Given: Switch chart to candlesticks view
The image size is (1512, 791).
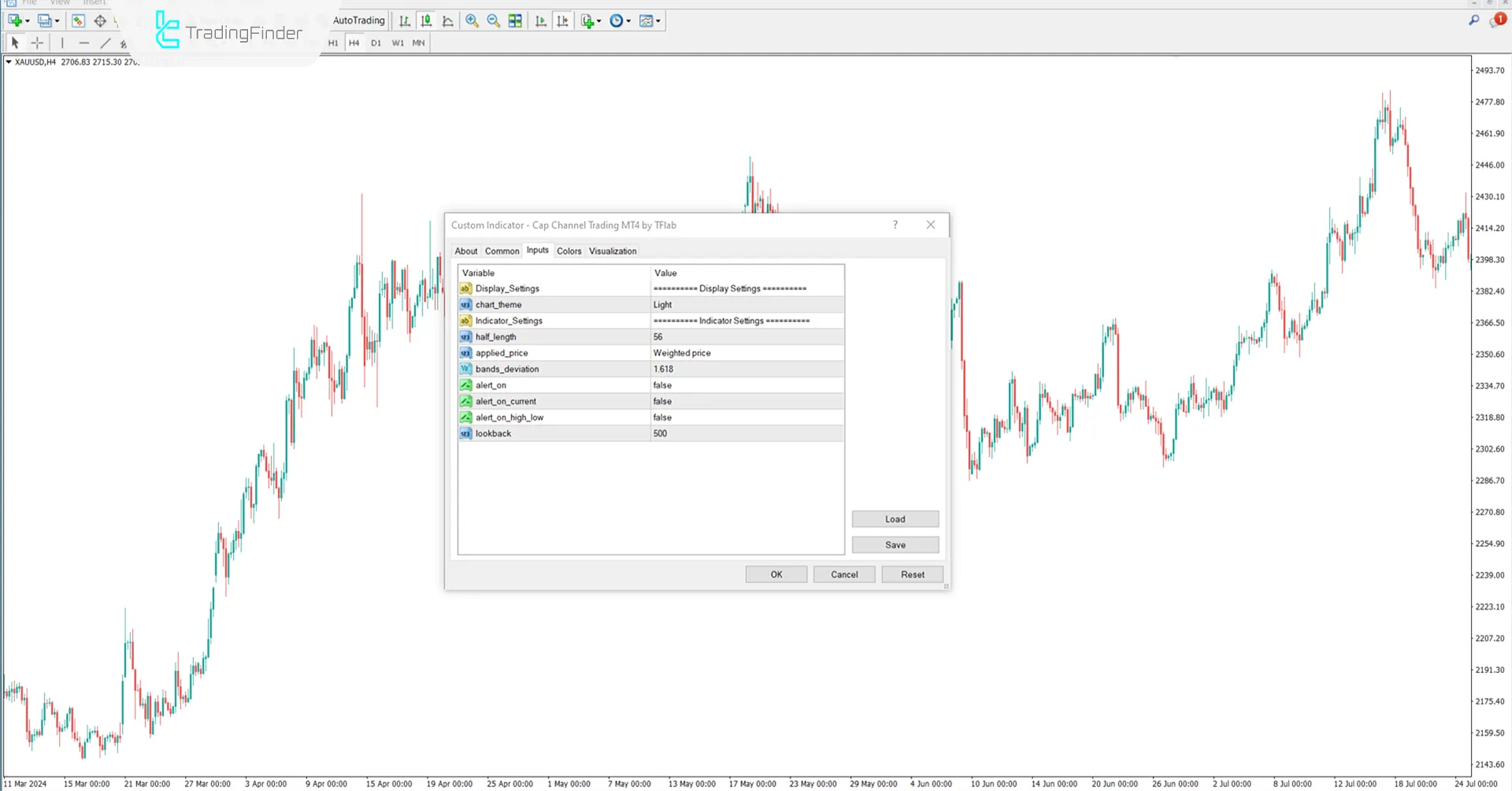Looking at the screenshot, I should coord(426,21).
